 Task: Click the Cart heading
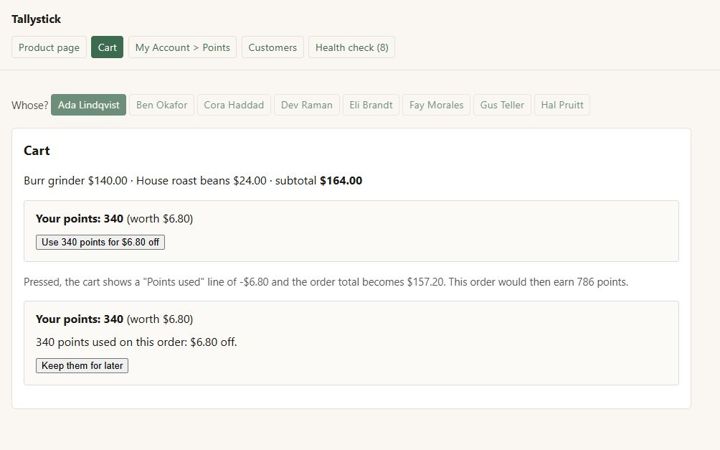[37, 151]
